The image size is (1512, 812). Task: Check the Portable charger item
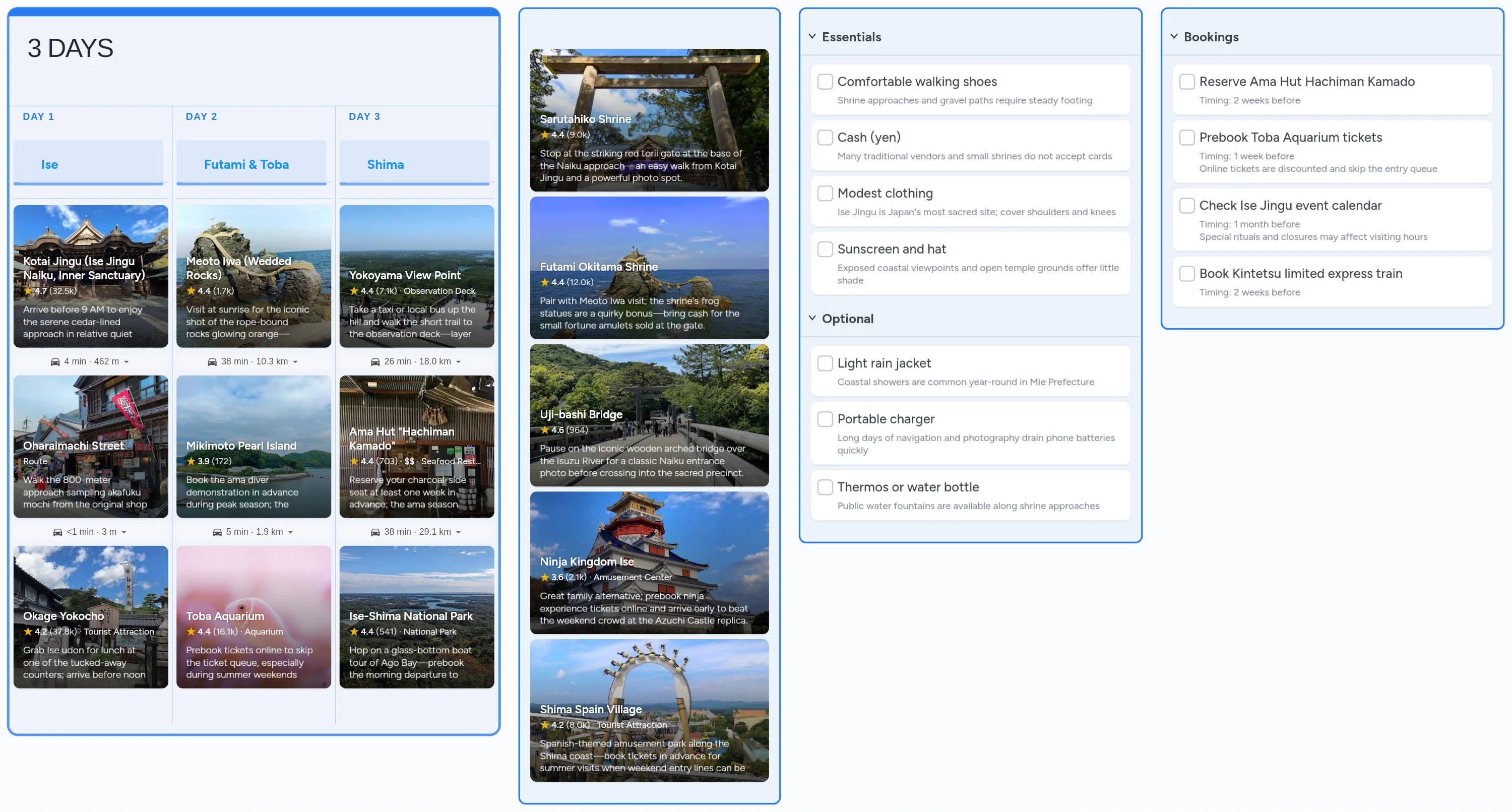pyautogui.click(x=825, y=419)
